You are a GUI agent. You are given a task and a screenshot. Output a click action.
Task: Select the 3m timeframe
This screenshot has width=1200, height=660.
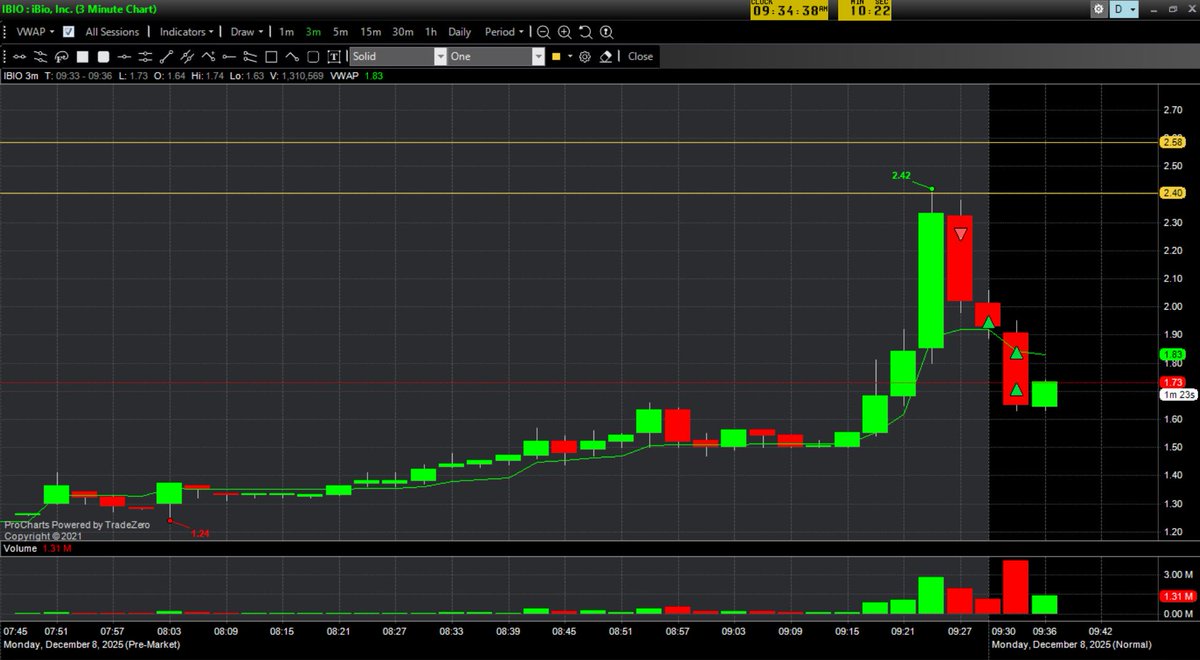pos(313,32)
